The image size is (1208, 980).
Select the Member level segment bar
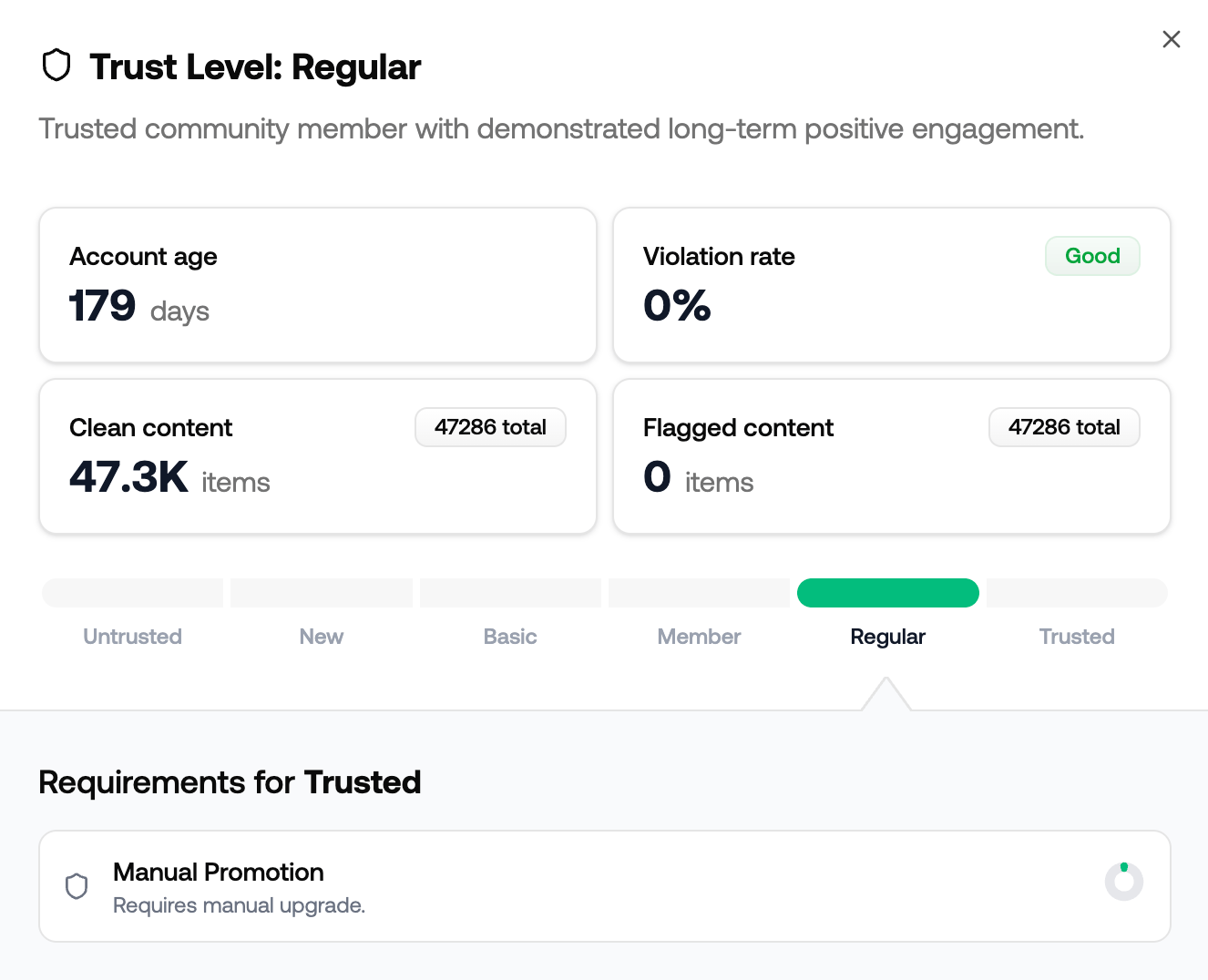click(699, 593)
